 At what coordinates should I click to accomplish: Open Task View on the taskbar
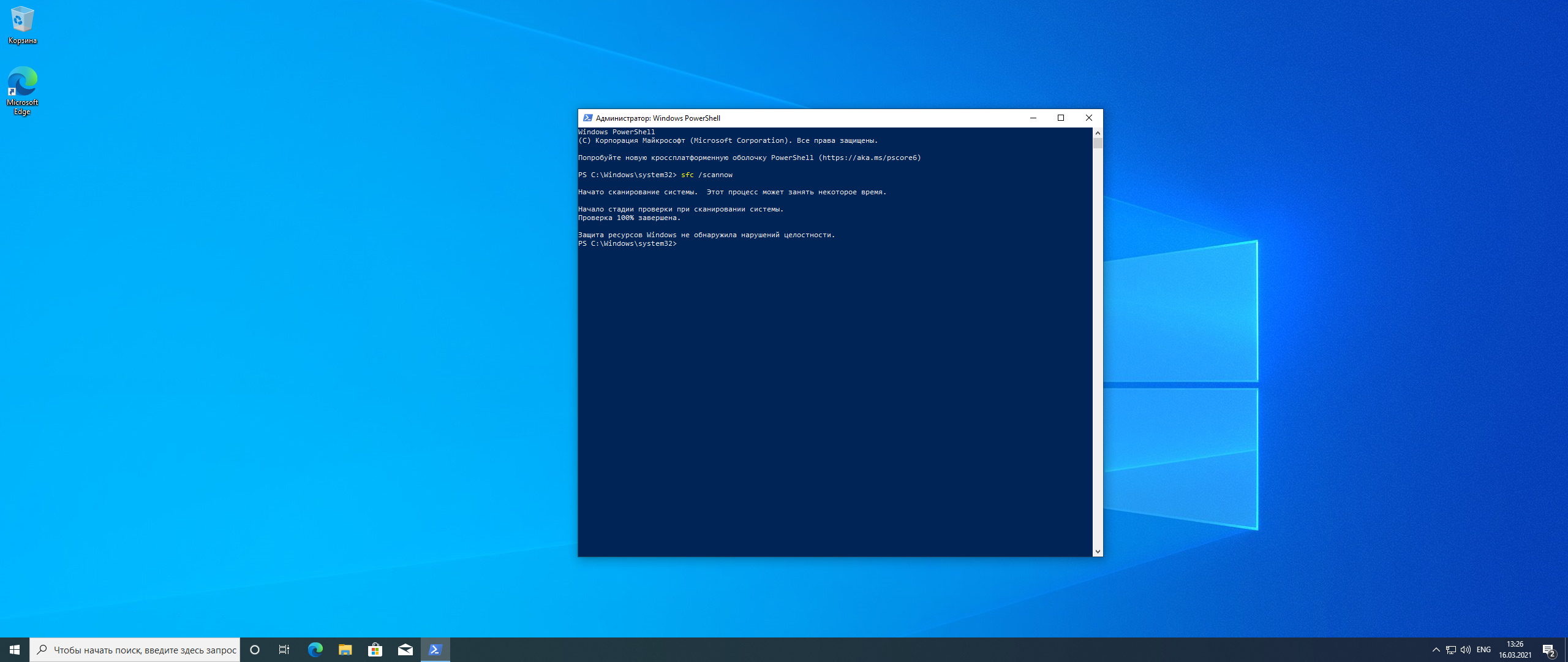click(x=284, y=650)
